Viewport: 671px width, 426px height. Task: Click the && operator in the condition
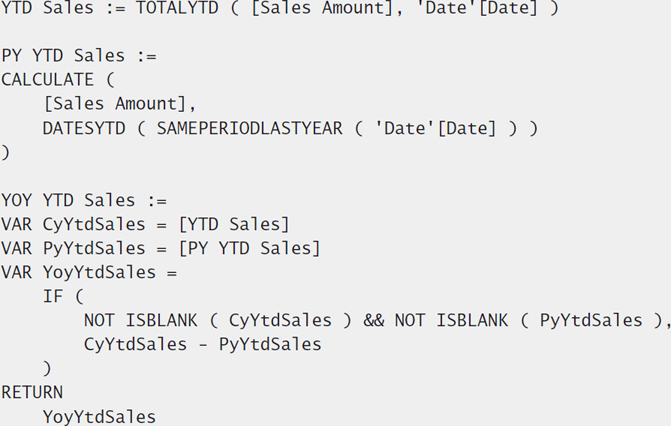[x=374, y=321]
